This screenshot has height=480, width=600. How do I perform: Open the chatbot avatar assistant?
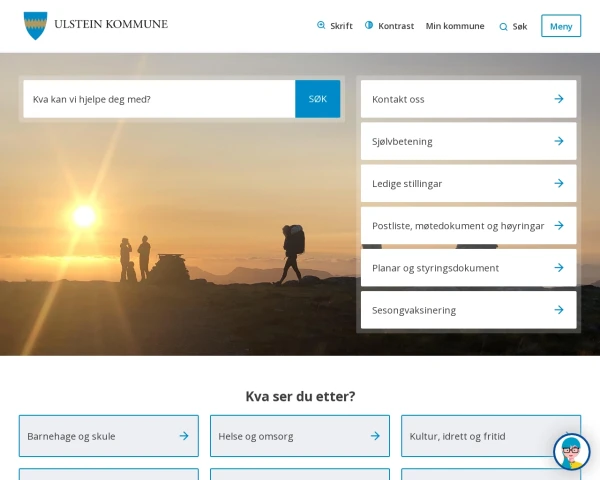click(x=571, y=452)
